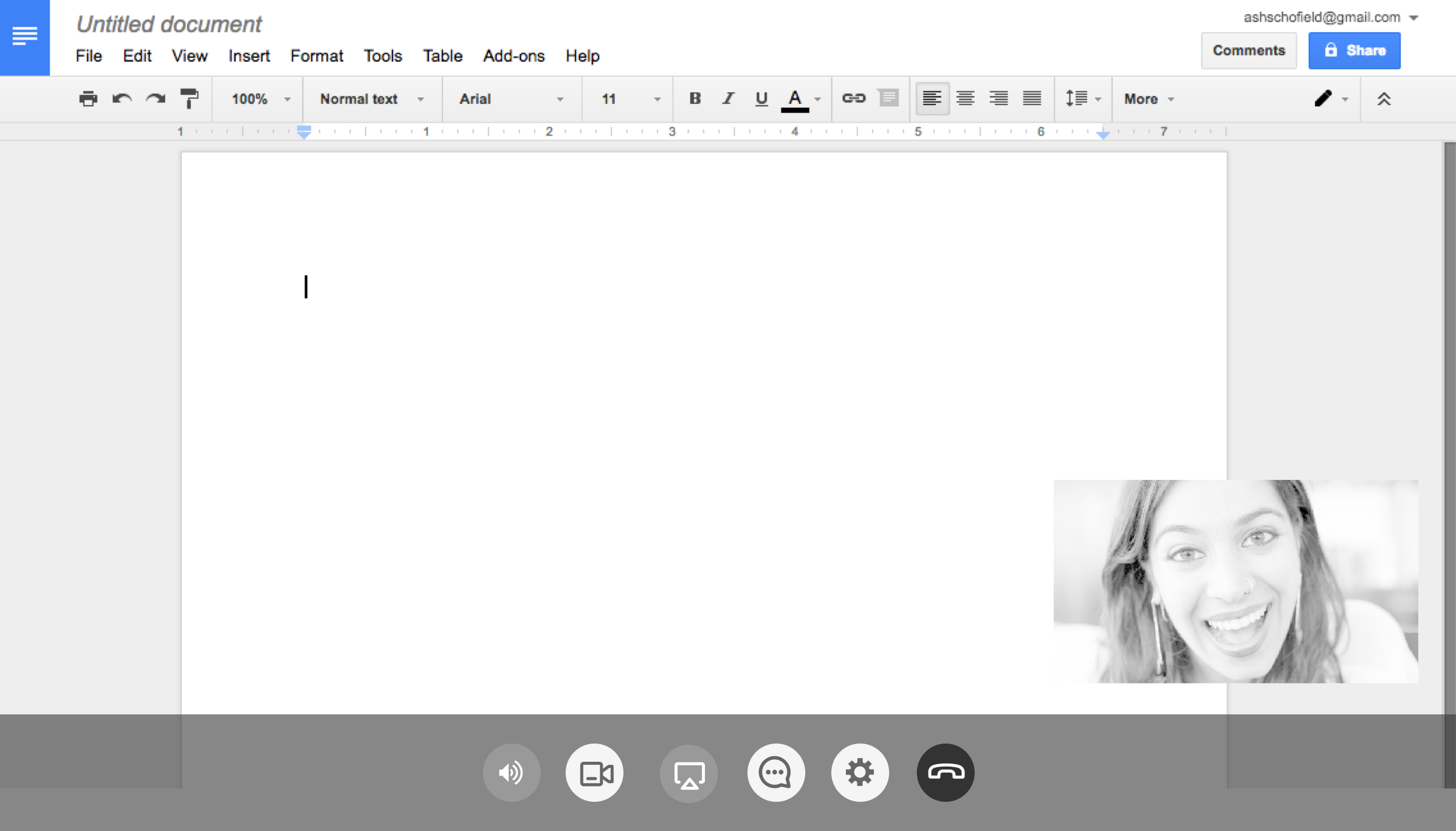Open the Edit menu

pyautogui.click(x=137, y=56)
